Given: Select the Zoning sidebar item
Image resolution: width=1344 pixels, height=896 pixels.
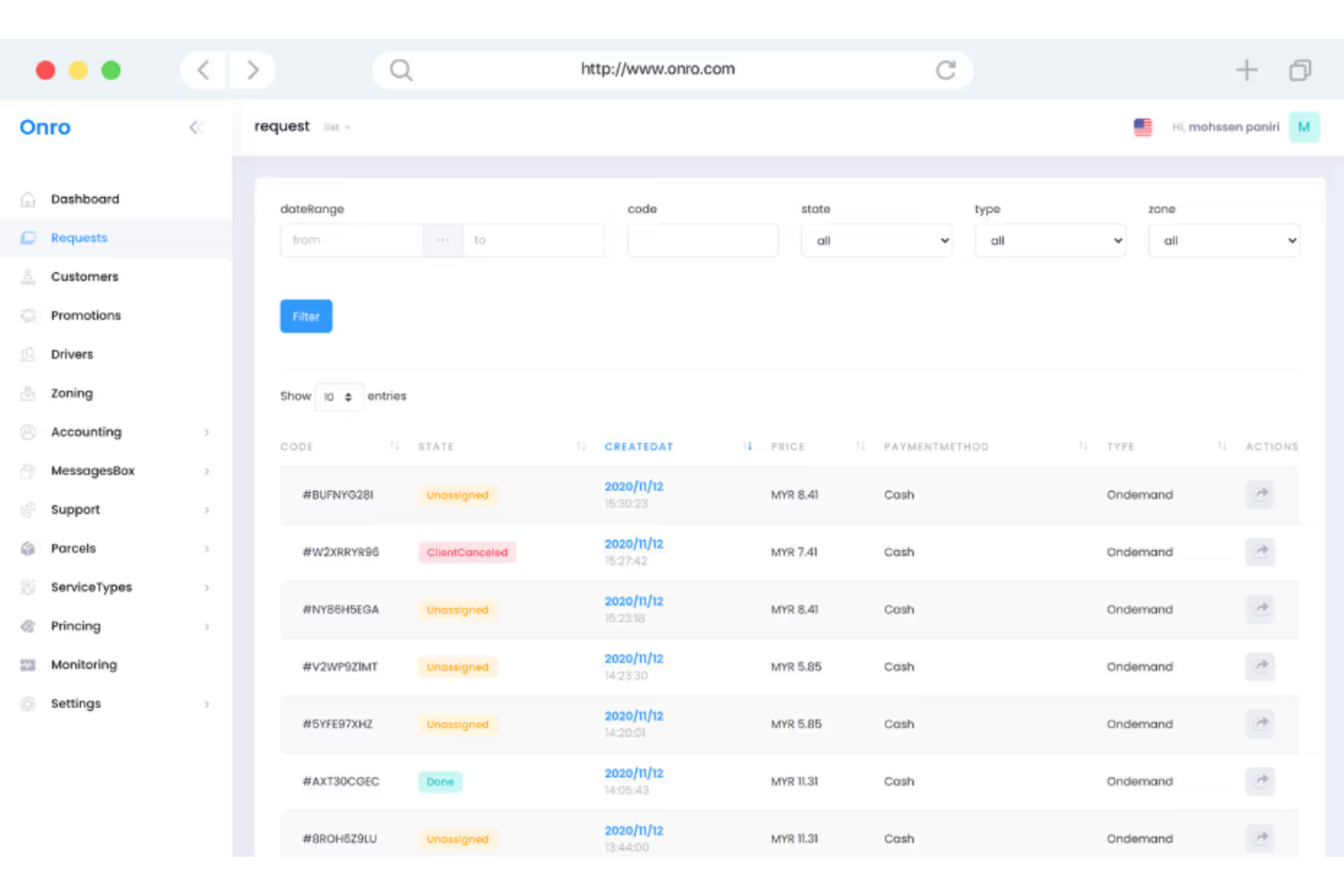Looking at the screenshot, I should [71, 393].
